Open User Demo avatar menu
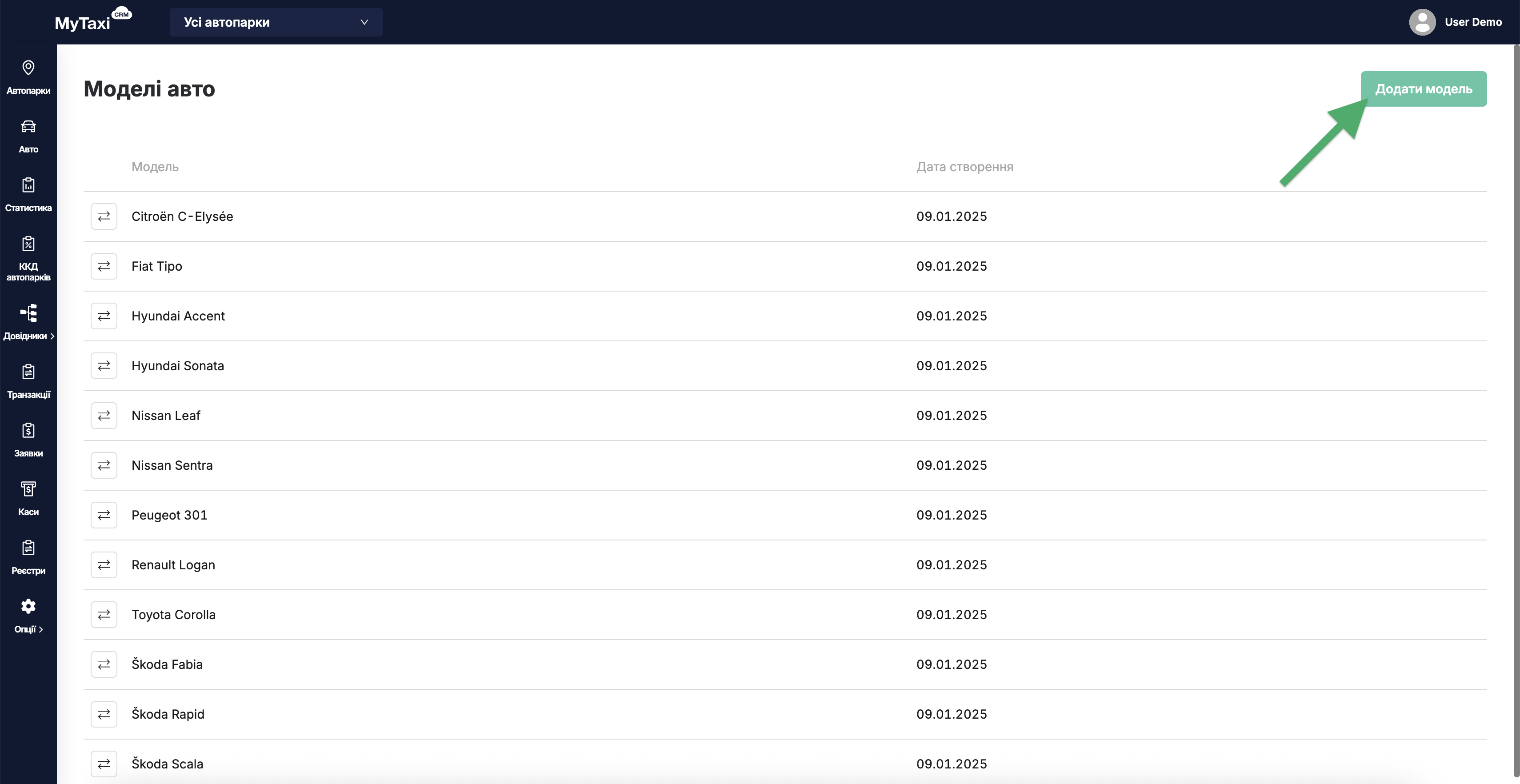The height and width of the screenshot is (784, 1520). [1422, 22]
